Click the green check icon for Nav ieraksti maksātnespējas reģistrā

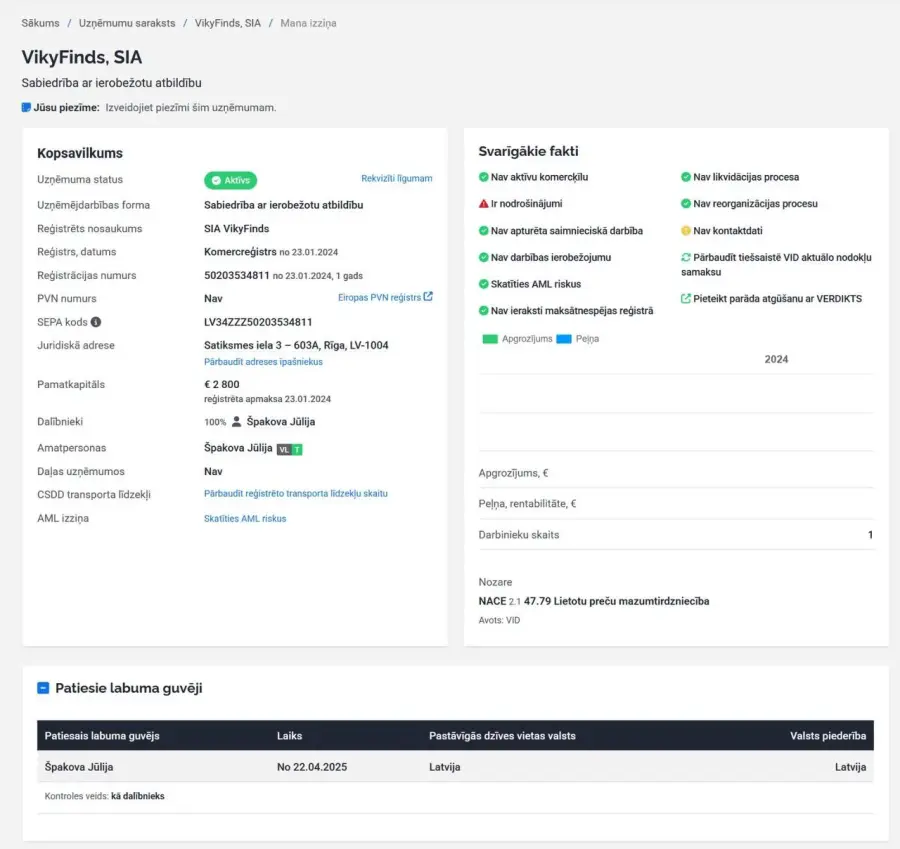(483, 311)
